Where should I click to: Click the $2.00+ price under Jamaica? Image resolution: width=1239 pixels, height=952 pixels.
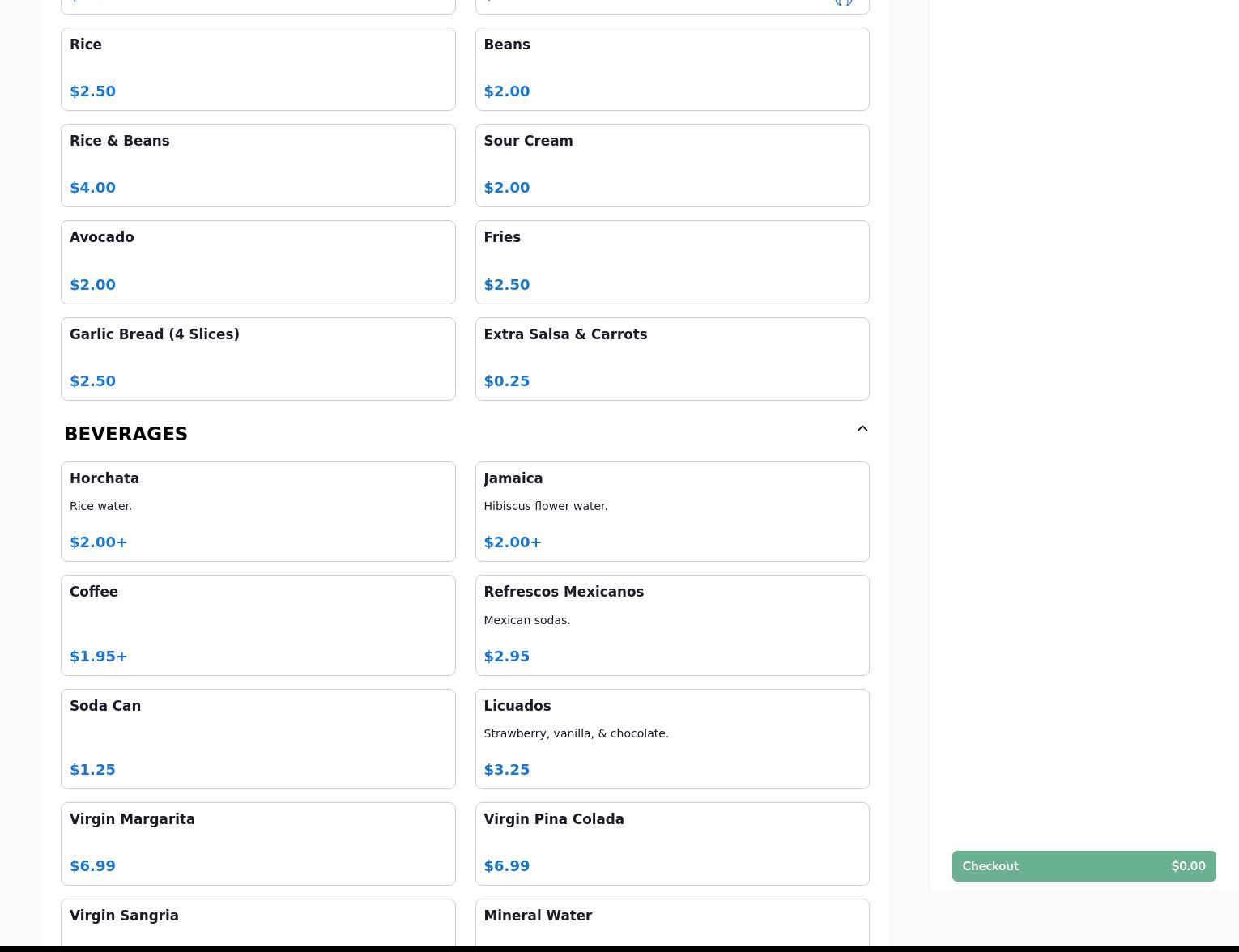tap(513, 542)
